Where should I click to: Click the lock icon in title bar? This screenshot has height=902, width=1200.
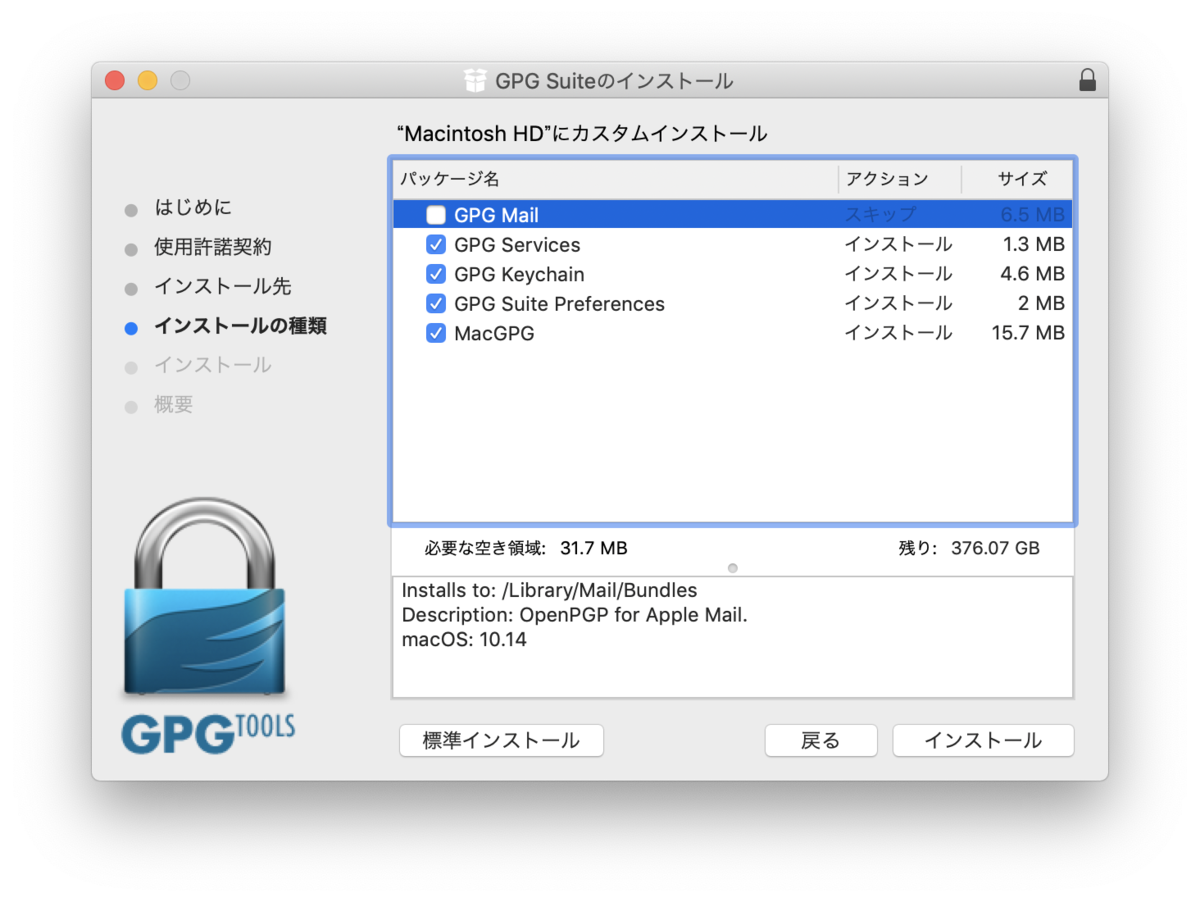click(x=1087, y=81)
